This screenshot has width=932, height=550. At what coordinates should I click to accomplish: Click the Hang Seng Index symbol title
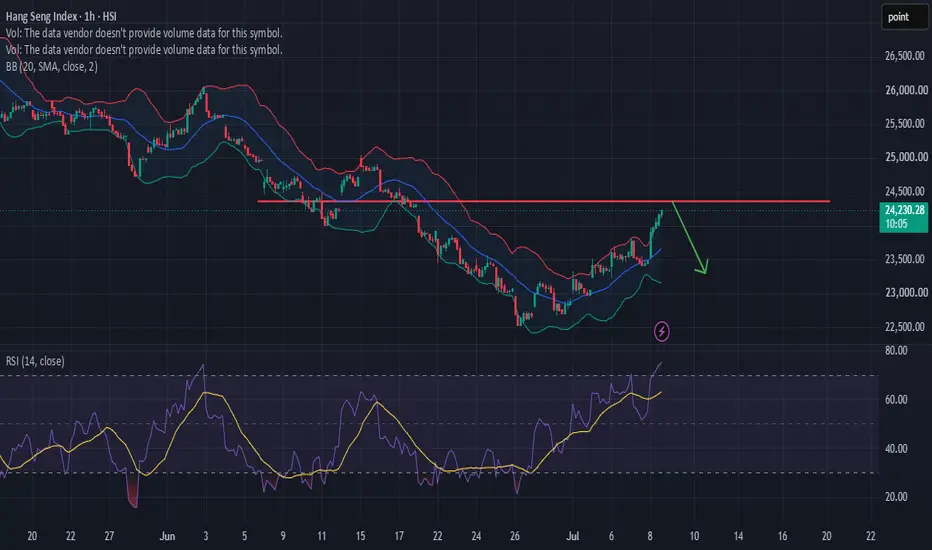61,16
